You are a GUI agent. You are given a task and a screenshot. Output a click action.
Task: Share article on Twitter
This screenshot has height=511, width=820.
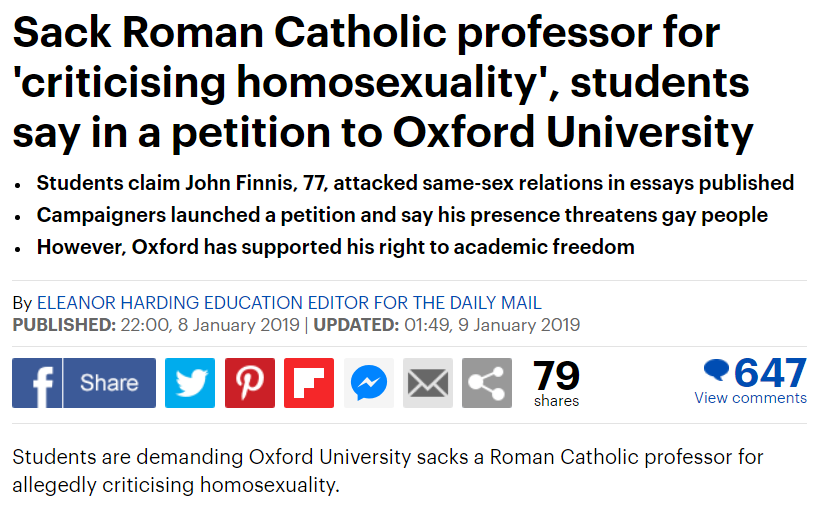click(190, 383)
